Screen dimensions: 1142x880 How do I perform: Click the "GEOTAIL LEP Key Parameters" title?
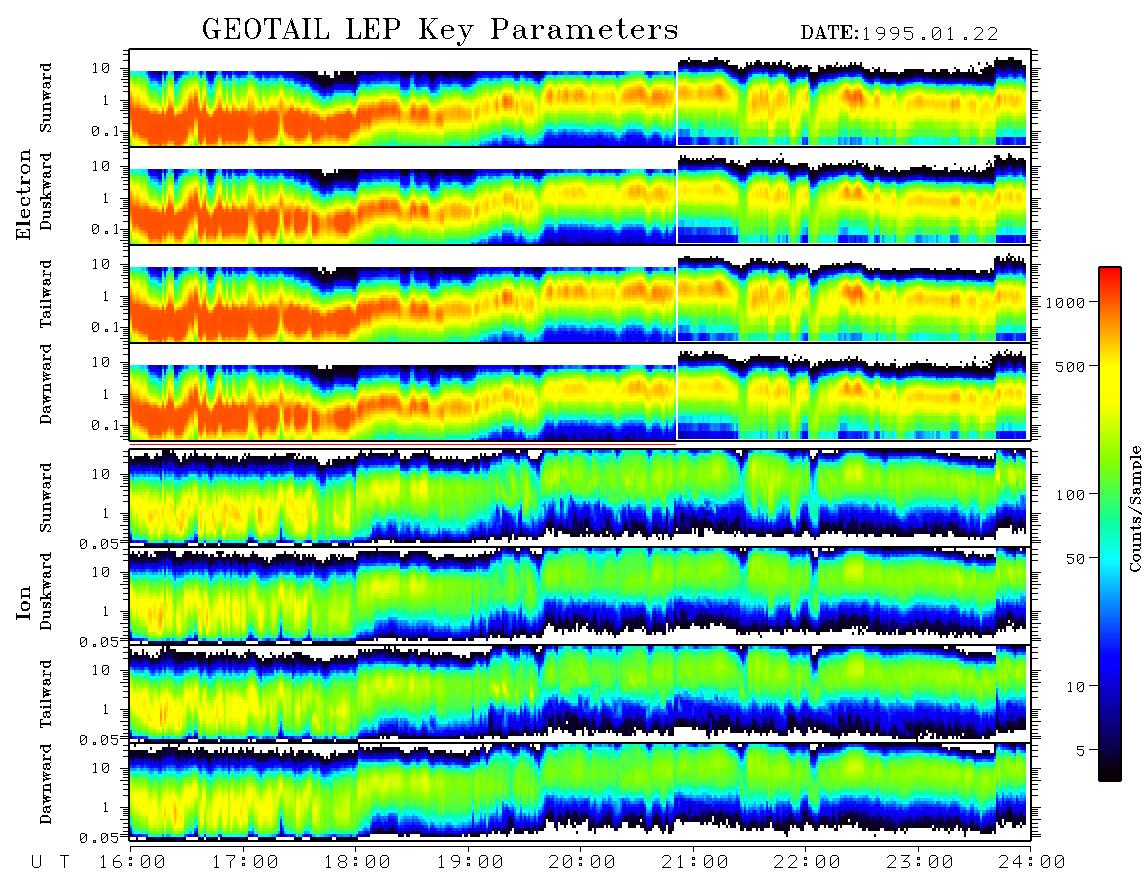pyautogui.click(x=440, y=30)
